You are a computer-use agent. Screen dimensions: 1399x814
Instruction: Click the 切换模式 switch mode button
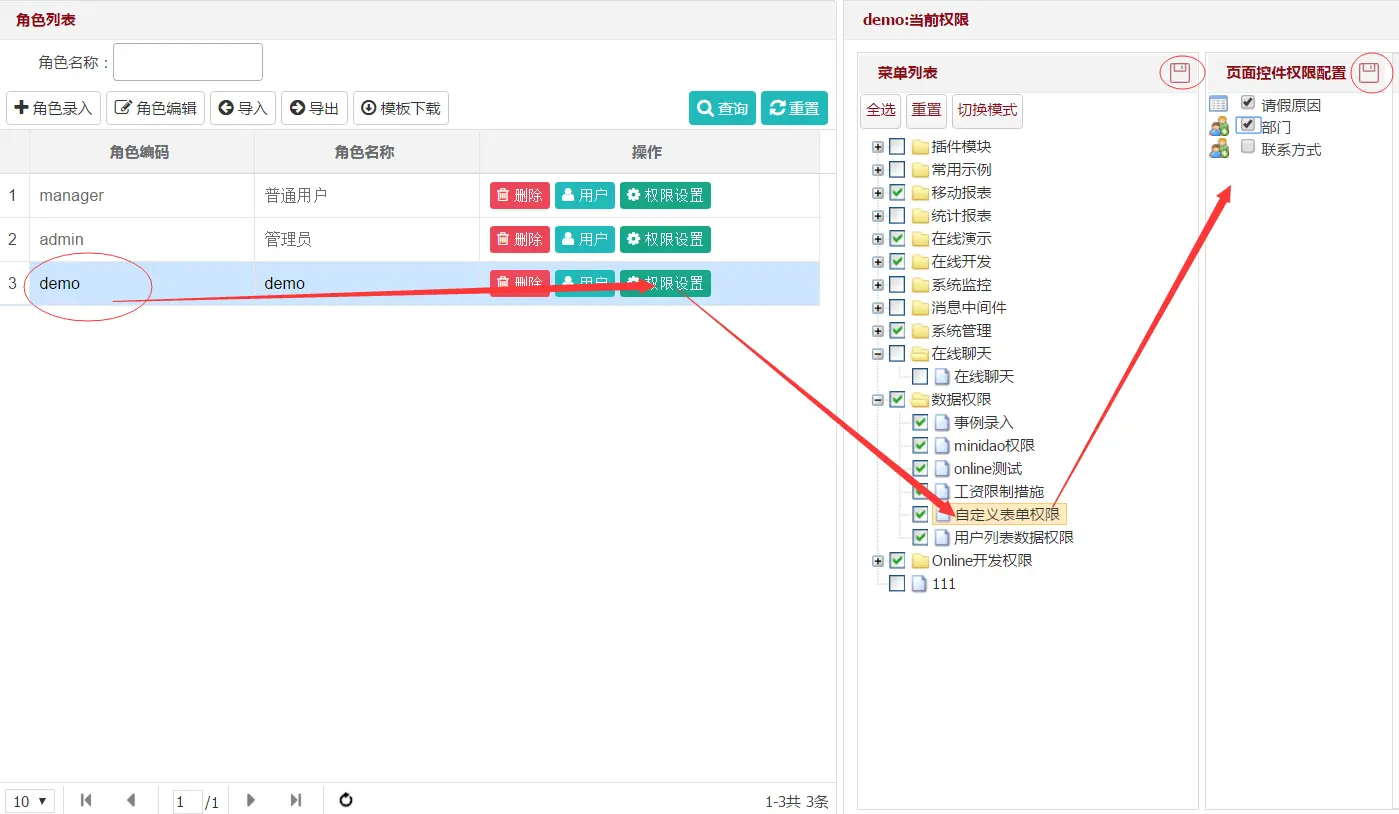(987, 110)
